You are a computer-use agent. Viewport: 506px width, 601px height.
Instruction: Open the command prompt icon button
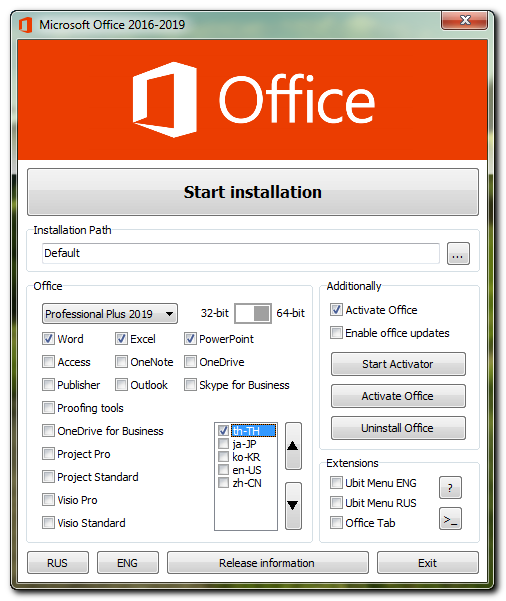450,519
